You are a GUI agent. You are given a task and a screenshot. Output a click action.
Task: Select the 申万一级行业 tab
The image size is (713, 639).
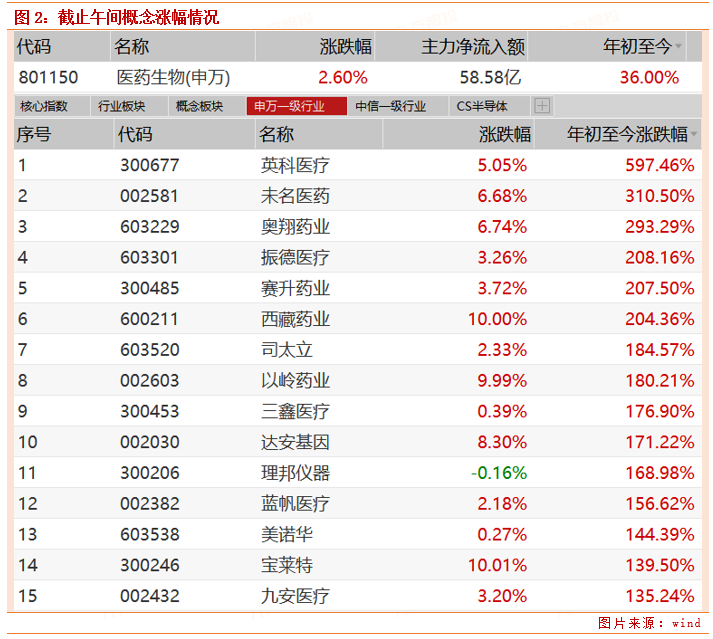coord(296,106)
